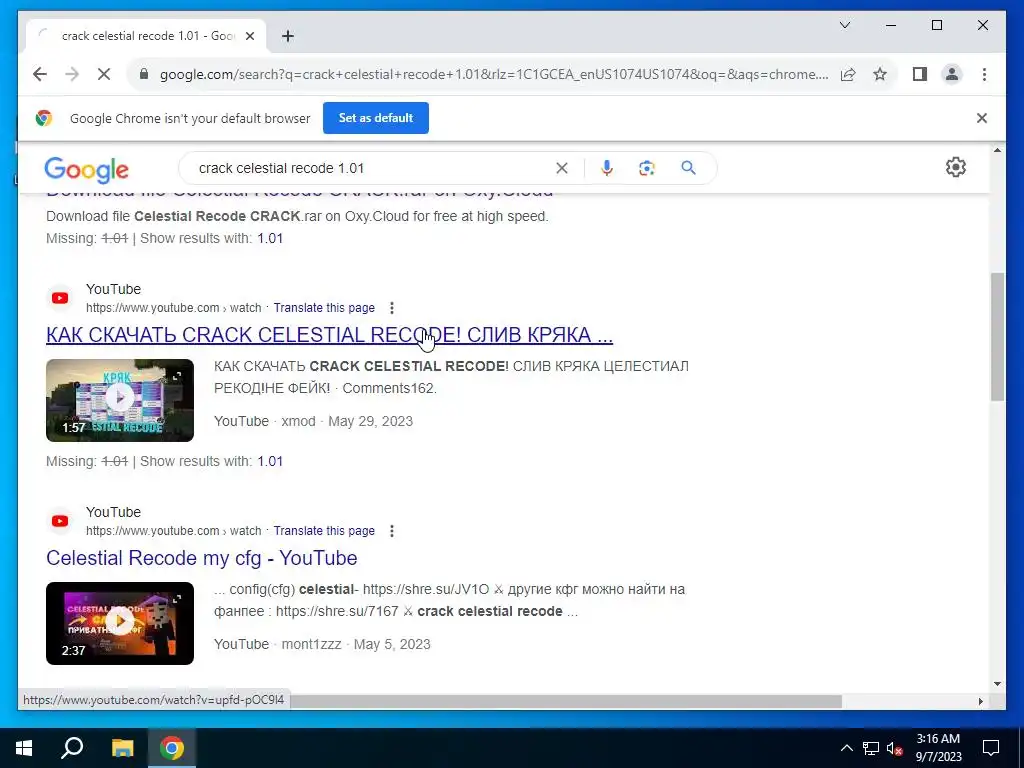Screen dimensions: 1024x768
Task: Expand the tab search chevron
Action: (844, 25)
